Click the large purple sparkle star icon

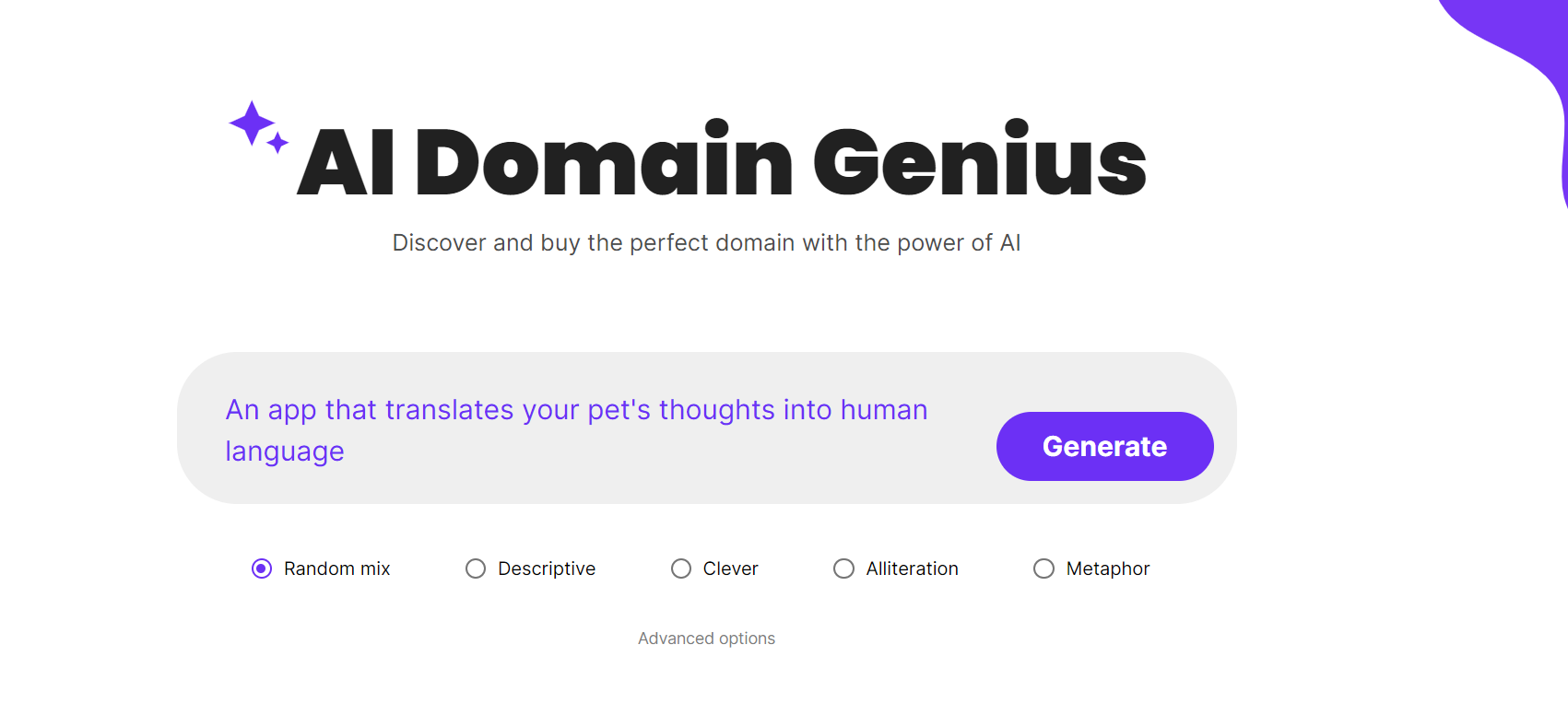point(252,123)
